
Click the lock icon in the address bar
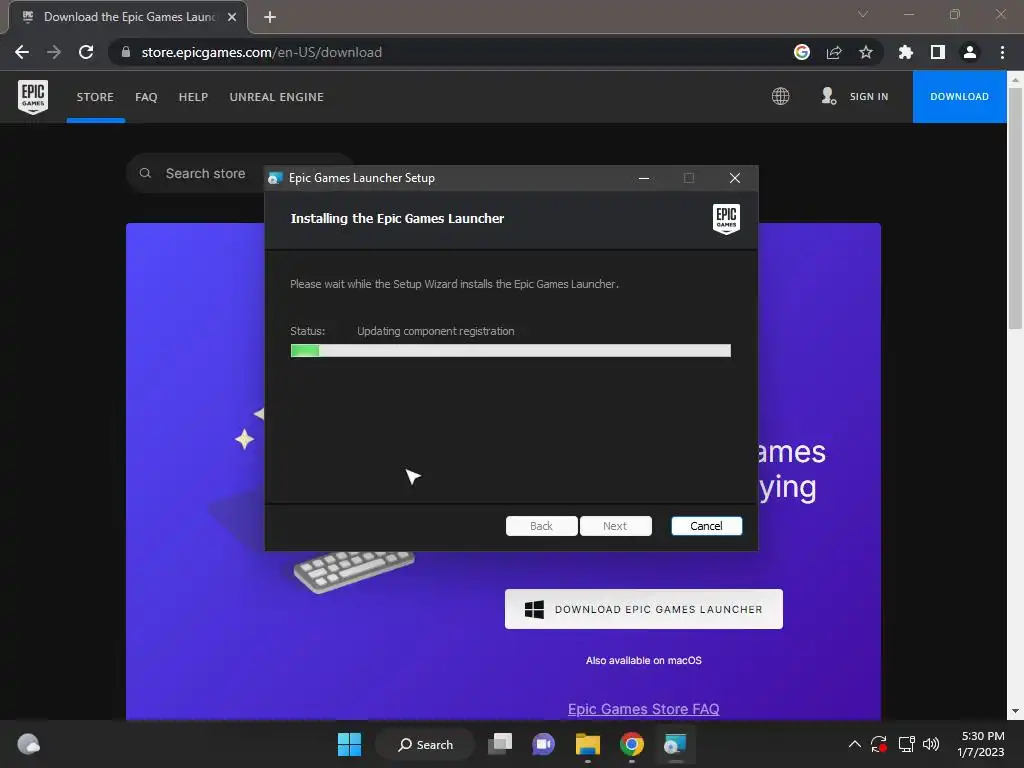[126, 52]
